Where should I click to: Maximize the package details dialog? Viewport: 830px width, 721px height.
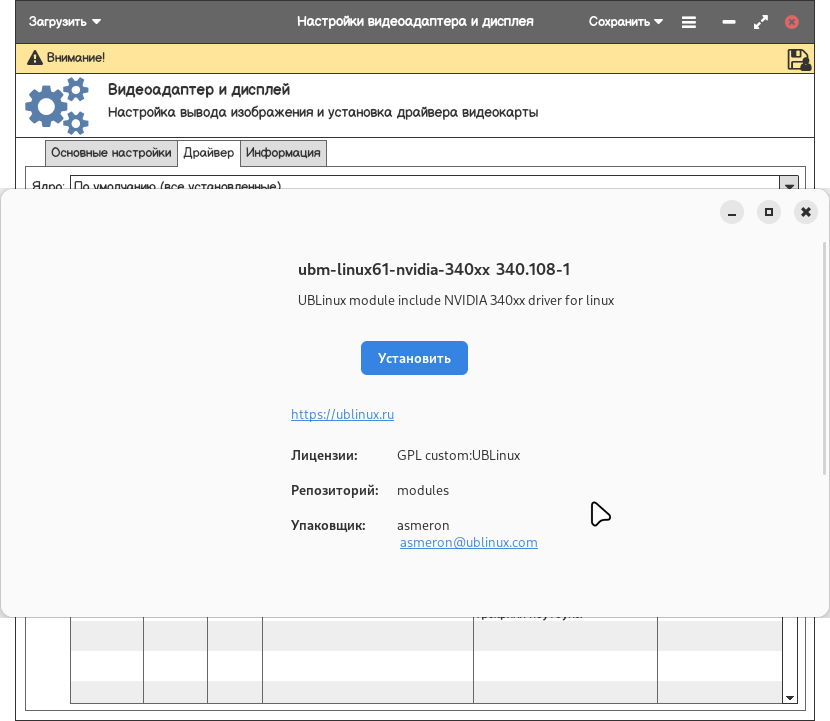[x=769, y=212]
